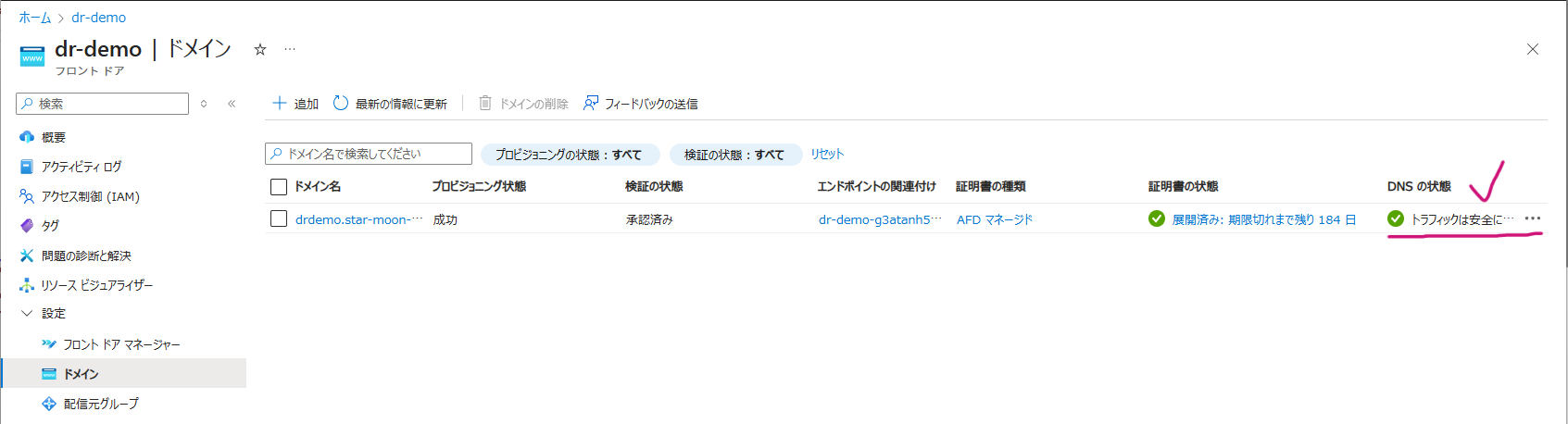Open the dr-demo breadcrumb link

pyautogui.click(x=98, y=18)
